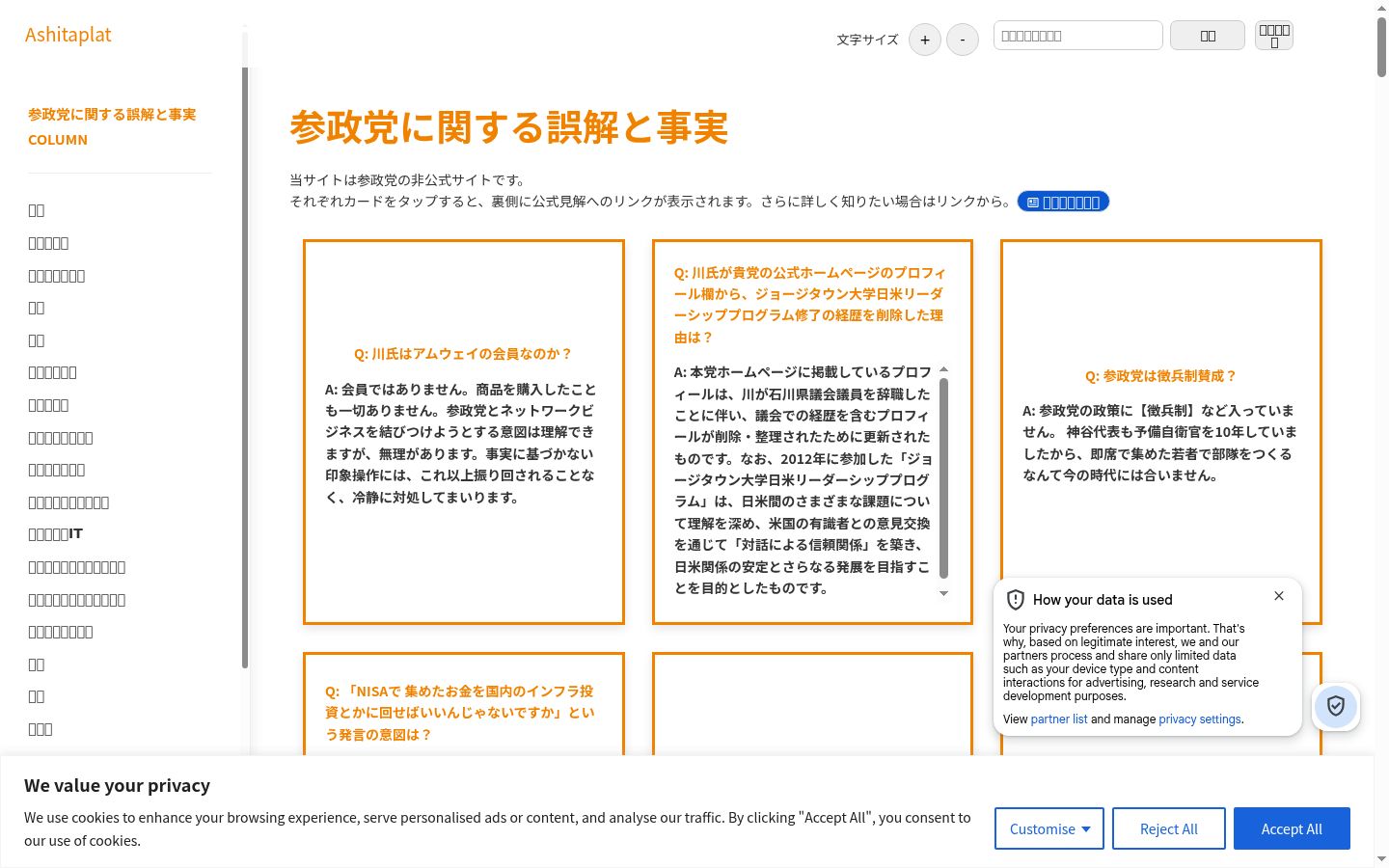Decrease font size with the - button
This screenshot has width=1389, height=868.
(963, 40)
